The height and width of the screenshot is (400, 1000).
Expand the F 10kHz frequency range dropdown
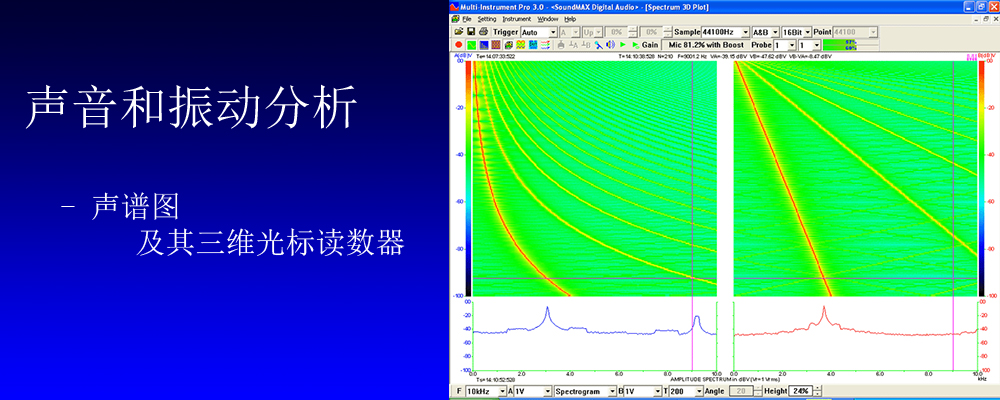[x=503, y=391]
